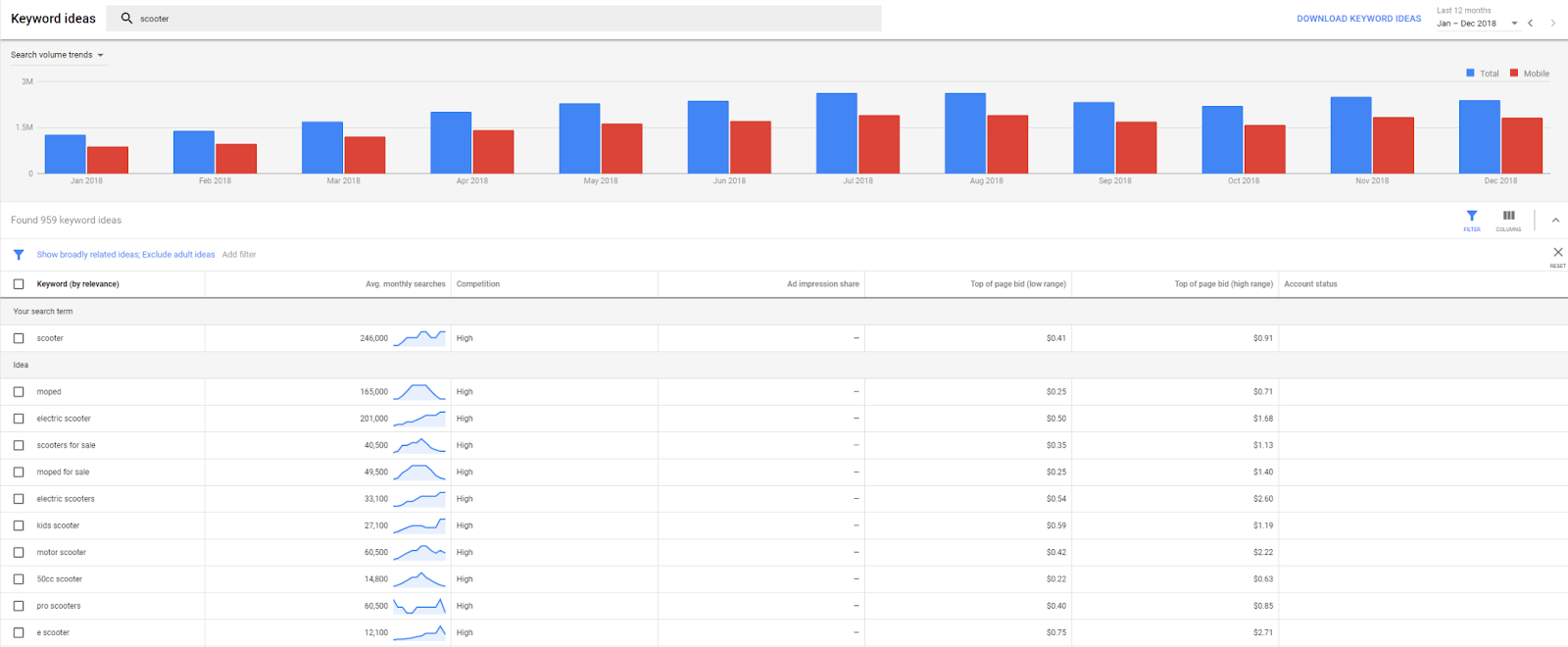Click the 246,000 monthly searches value
The width and height of the screenshot is (1568, 647).
[x=373, y=338]
